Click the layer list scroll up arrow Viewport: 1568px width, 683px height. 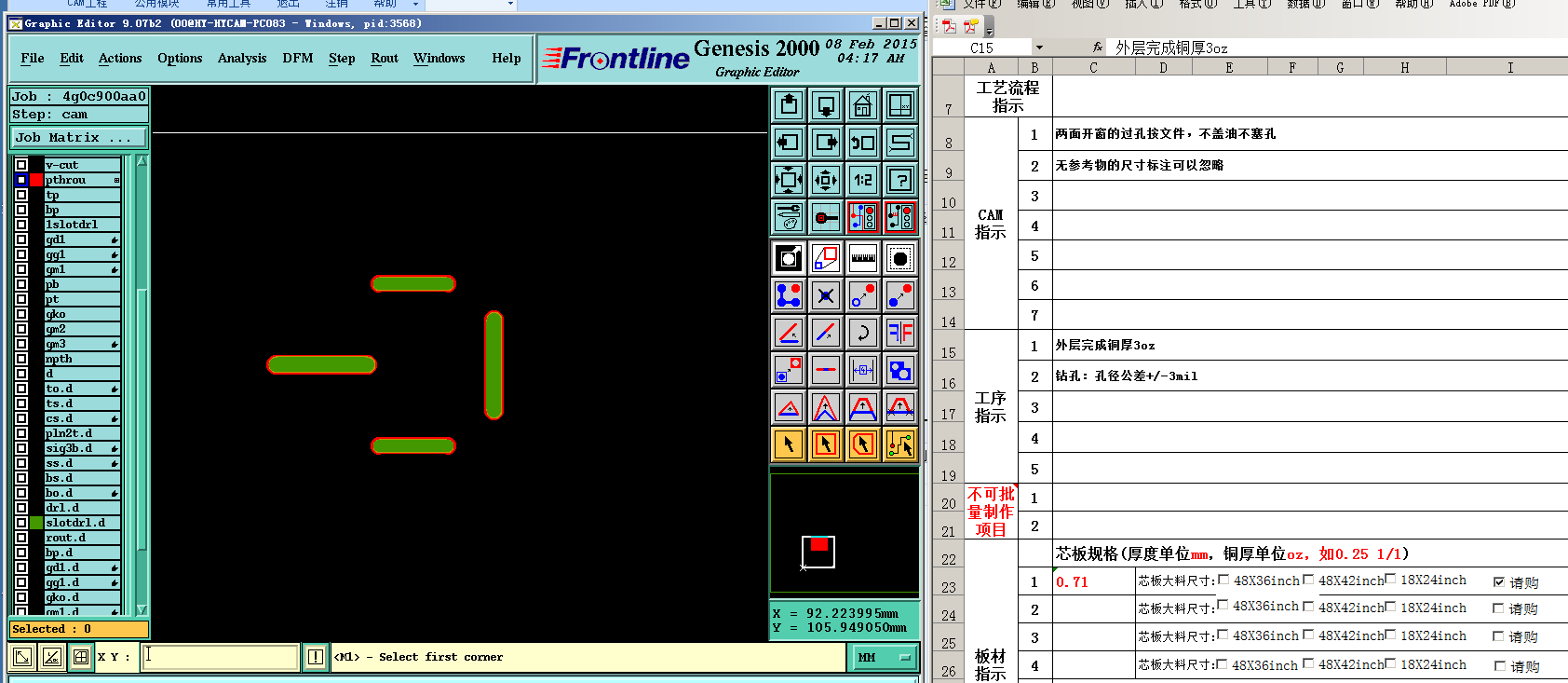pyautogui.click(x=142, y=161)
